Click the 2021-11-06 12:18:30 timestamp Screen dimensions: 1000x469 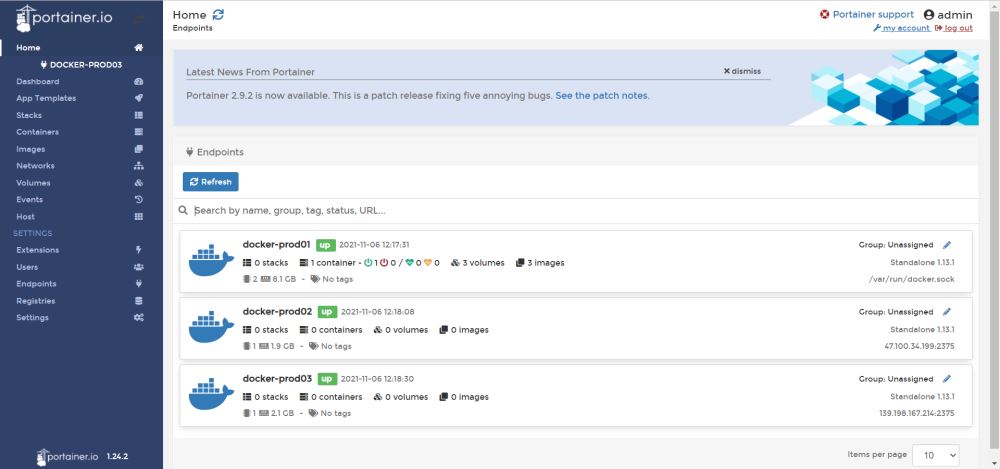point(378,379)
